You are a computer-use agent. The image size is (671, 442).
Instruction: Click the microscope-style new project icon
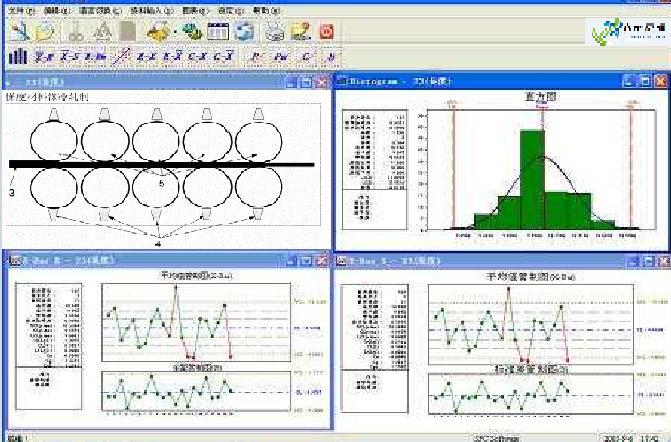(19, 31)
